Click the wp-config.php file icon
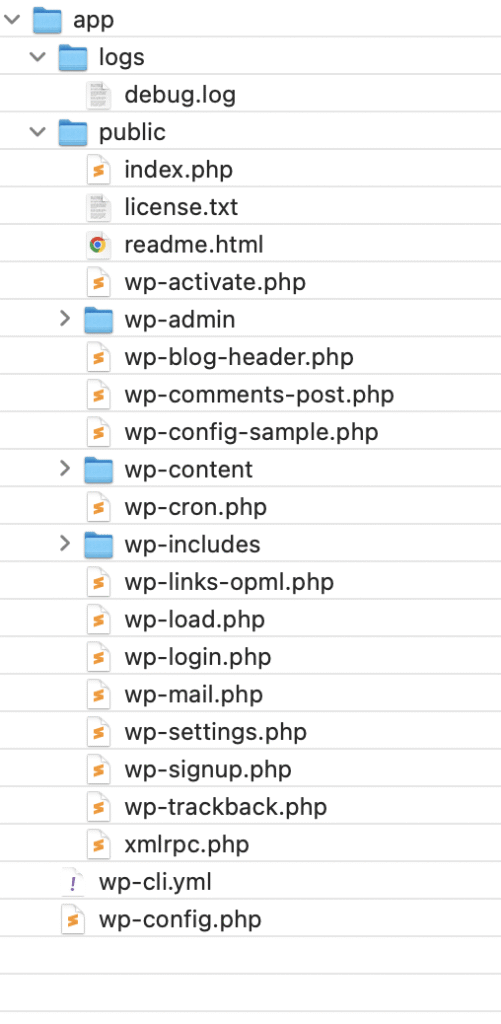Image resolution: width=501 pixels, height=1024 pixels. pos(73,920)
